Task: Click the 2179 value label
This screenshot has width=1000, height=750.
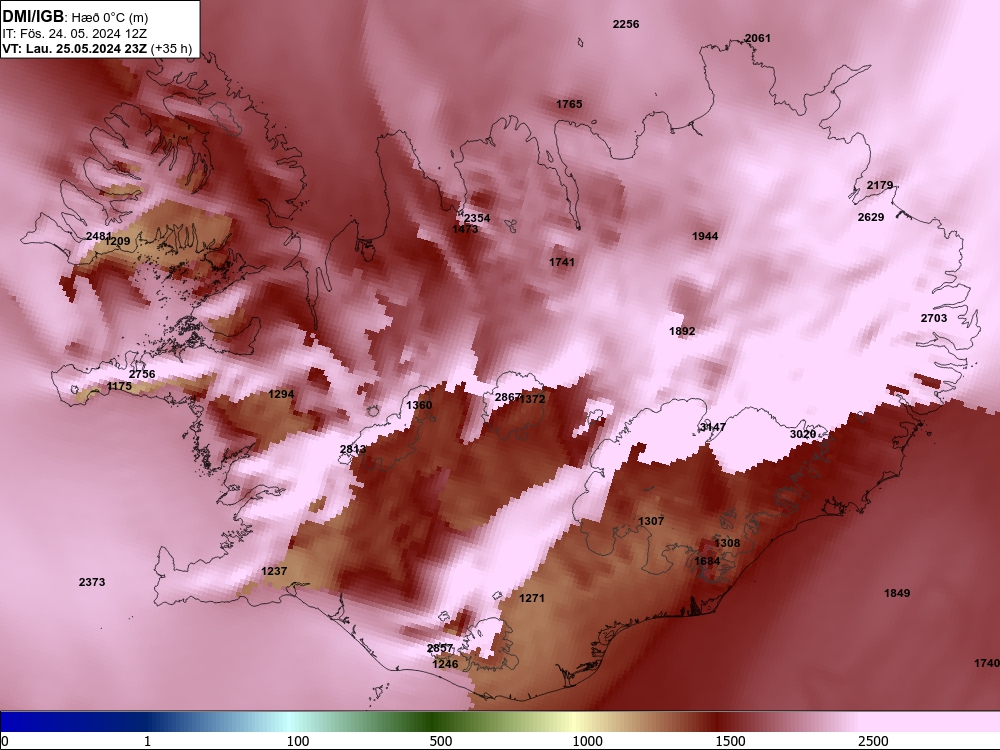Action: pyautogui.click(x=880, y=185)
